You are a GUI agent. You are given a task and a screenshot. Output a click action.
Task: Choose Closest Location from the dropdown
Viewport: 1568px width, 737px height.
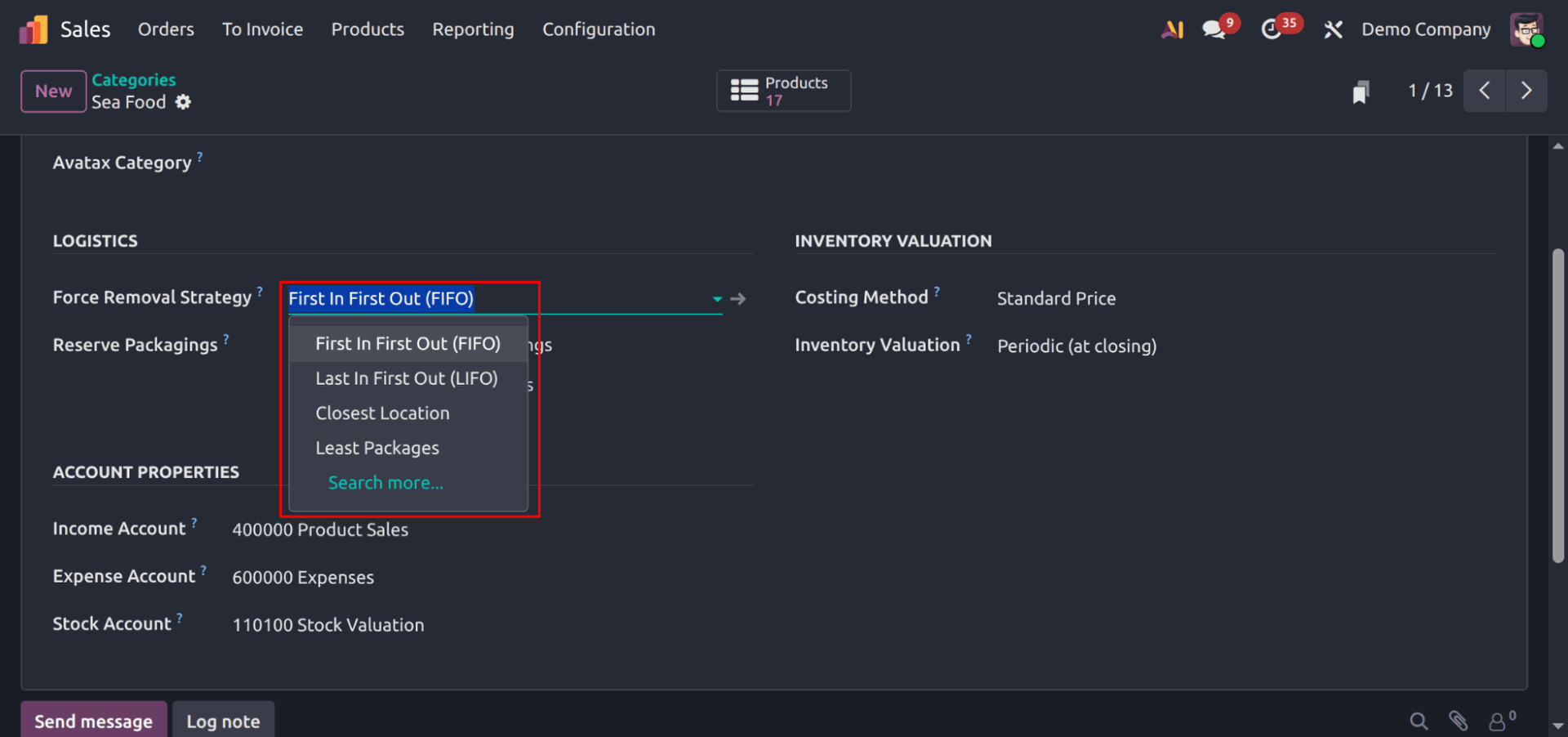tap(382, 413)
